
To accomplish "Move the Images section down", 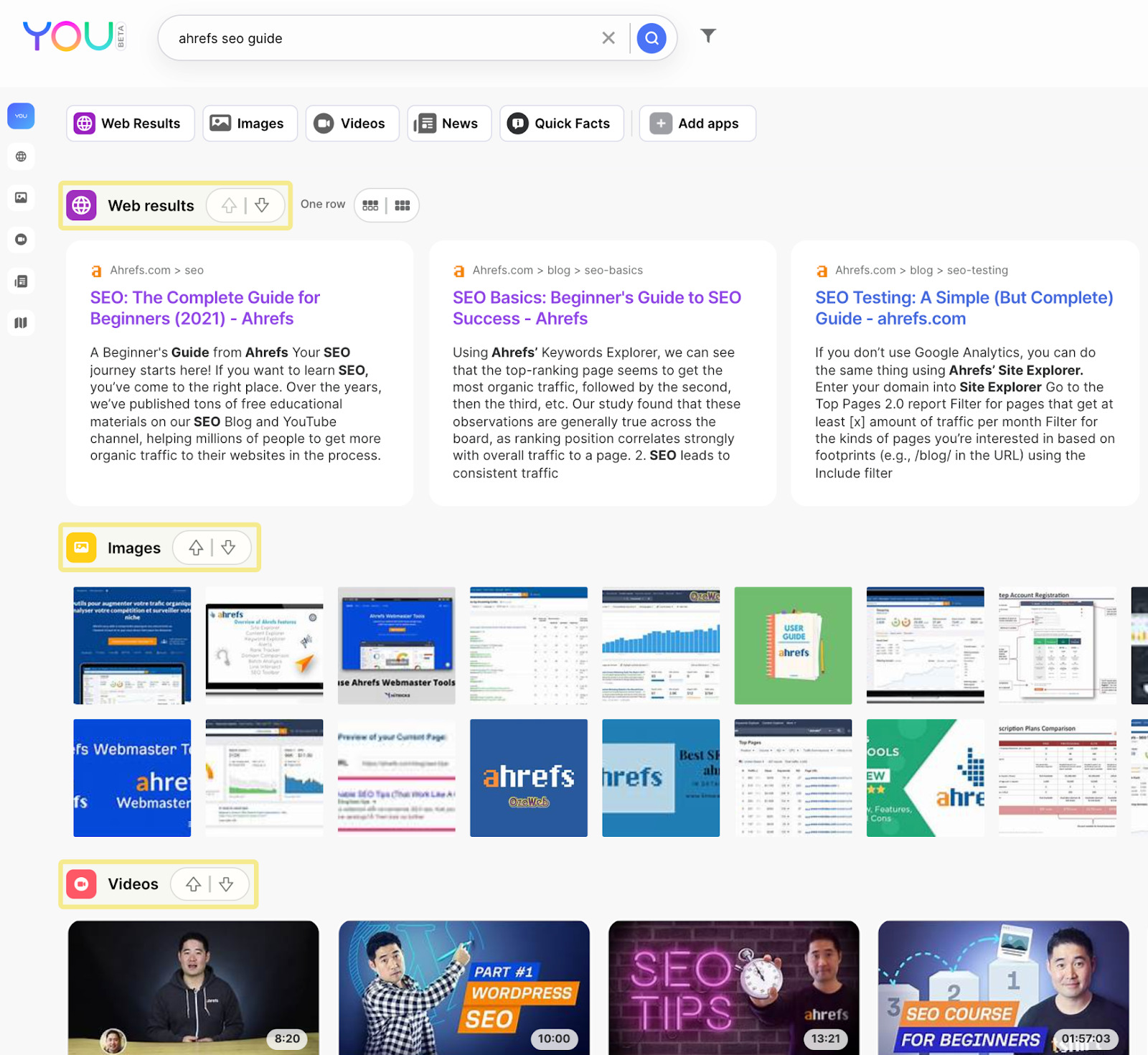I will pyautogui.click(x=228, y=548).
